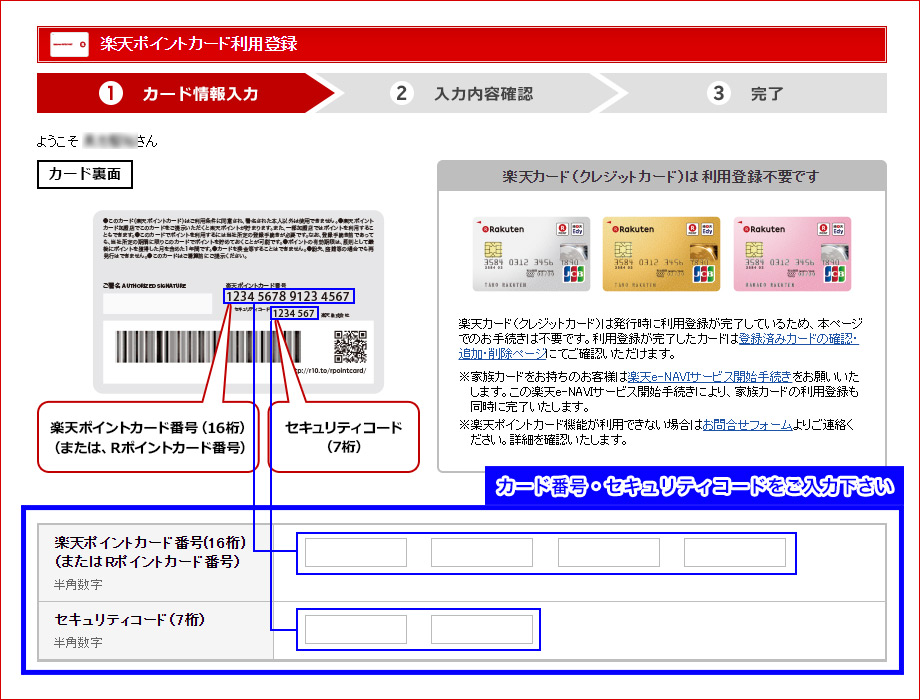
Task: Click the step 3 number circle
Action: pos(718,94)
